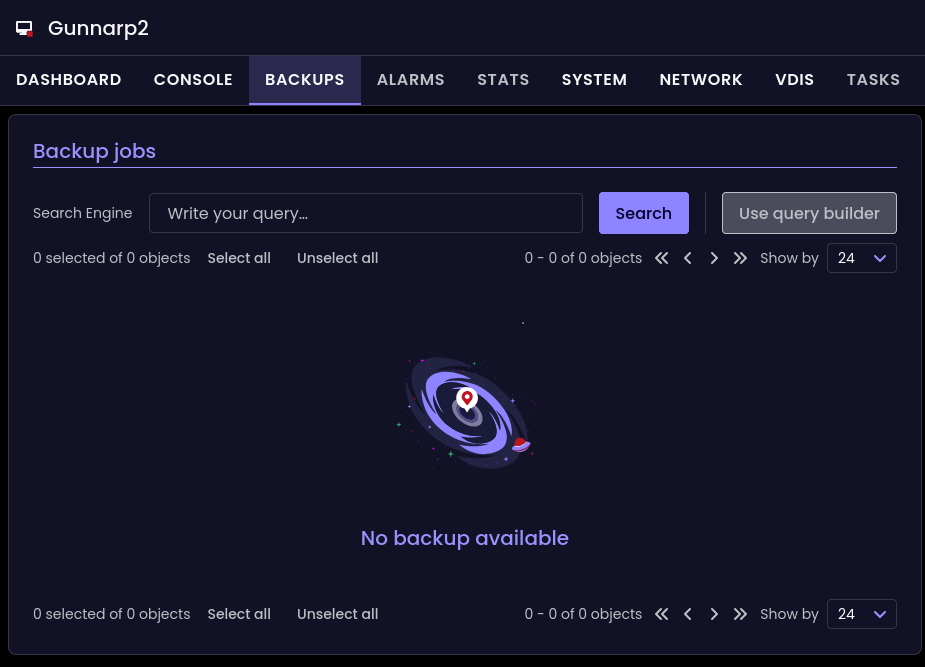Jump to last page in bottom pagination
The image size is (925, 667).
tap(740, 614)
